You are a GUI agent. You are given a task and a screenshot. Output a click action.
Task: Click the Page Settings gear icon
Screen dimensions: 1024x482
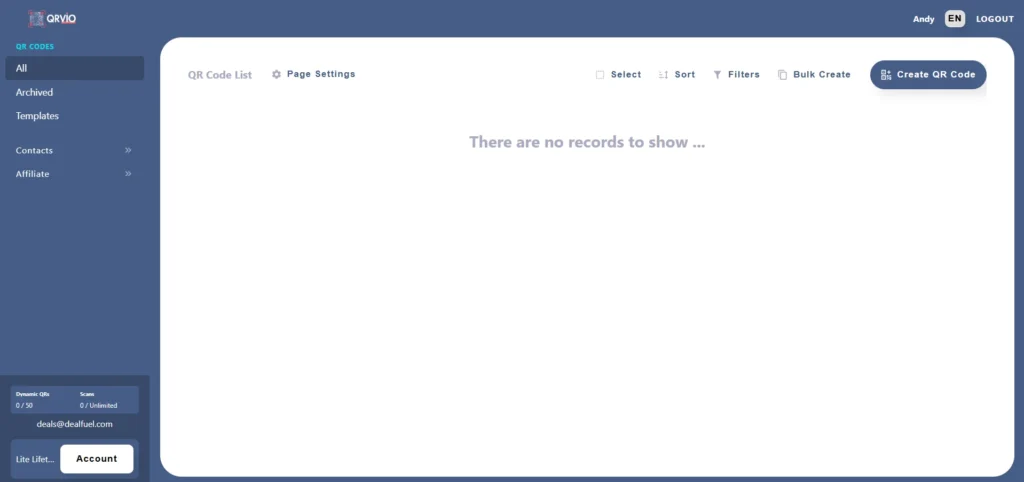tap(276, 74)
